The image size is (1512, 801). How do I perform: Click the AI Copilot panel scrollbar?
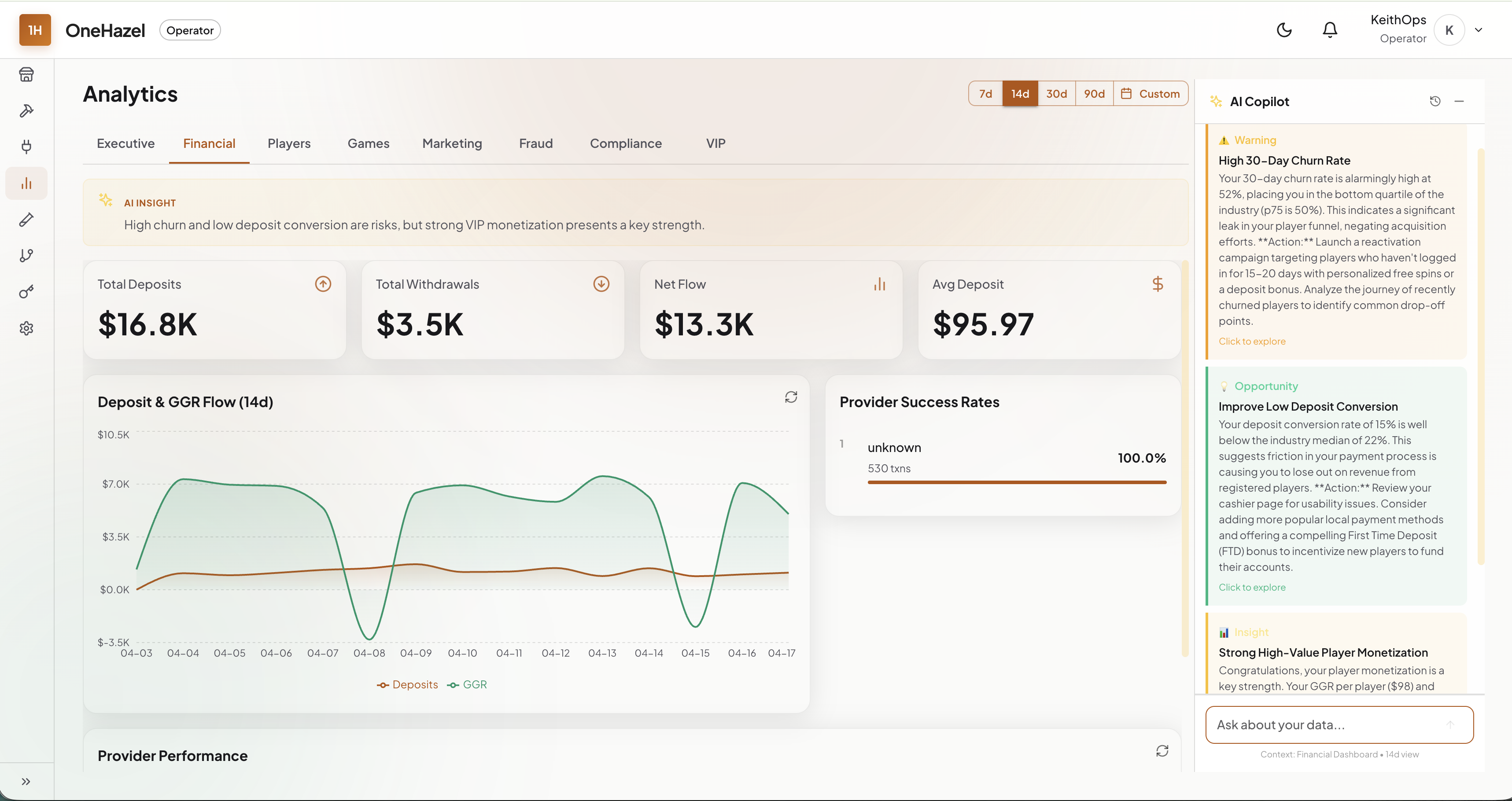(1481, 357)
